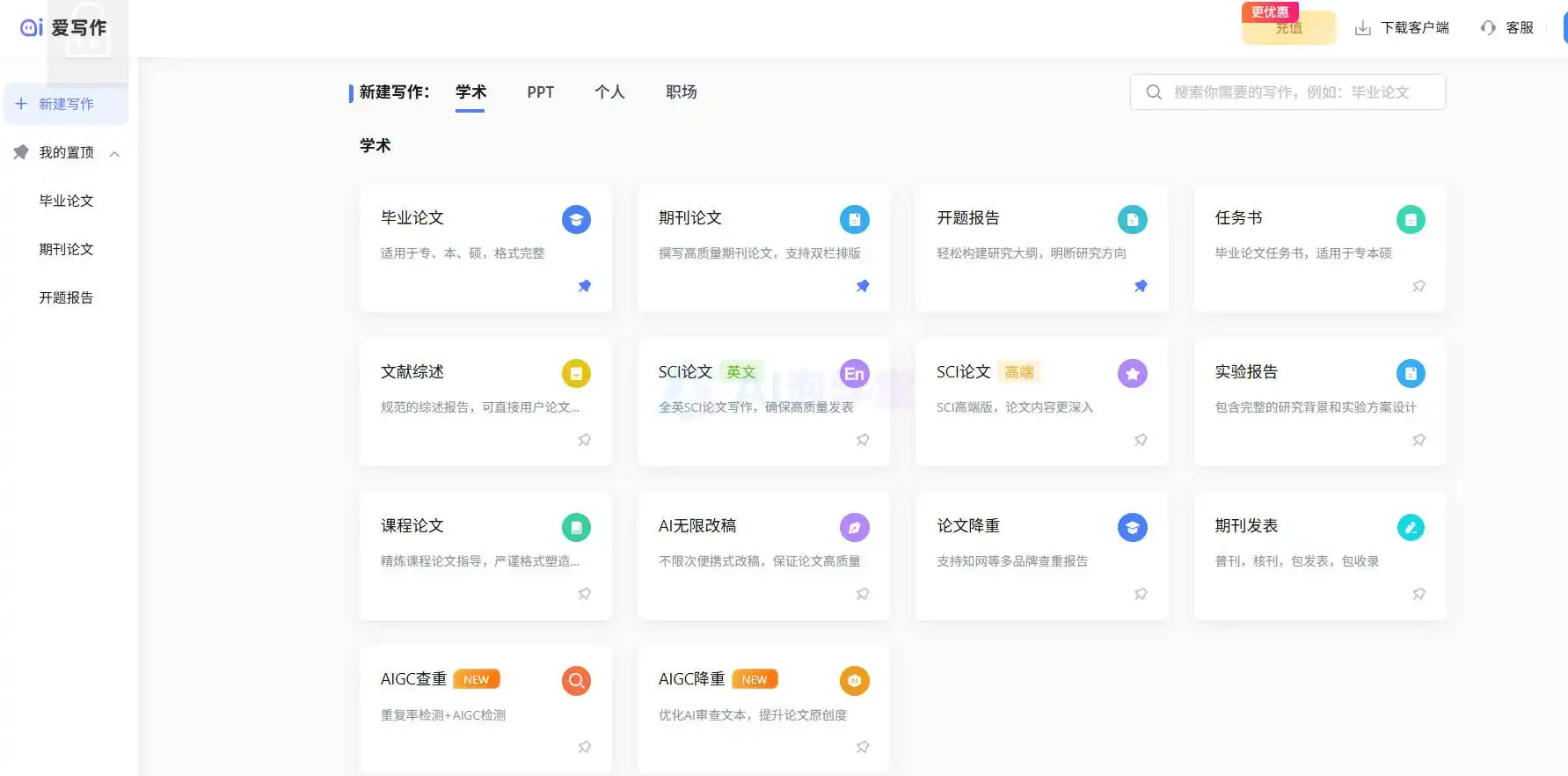Pin the 文献综述 card
The image size is (1568, 776).
(x=584, y=440)
